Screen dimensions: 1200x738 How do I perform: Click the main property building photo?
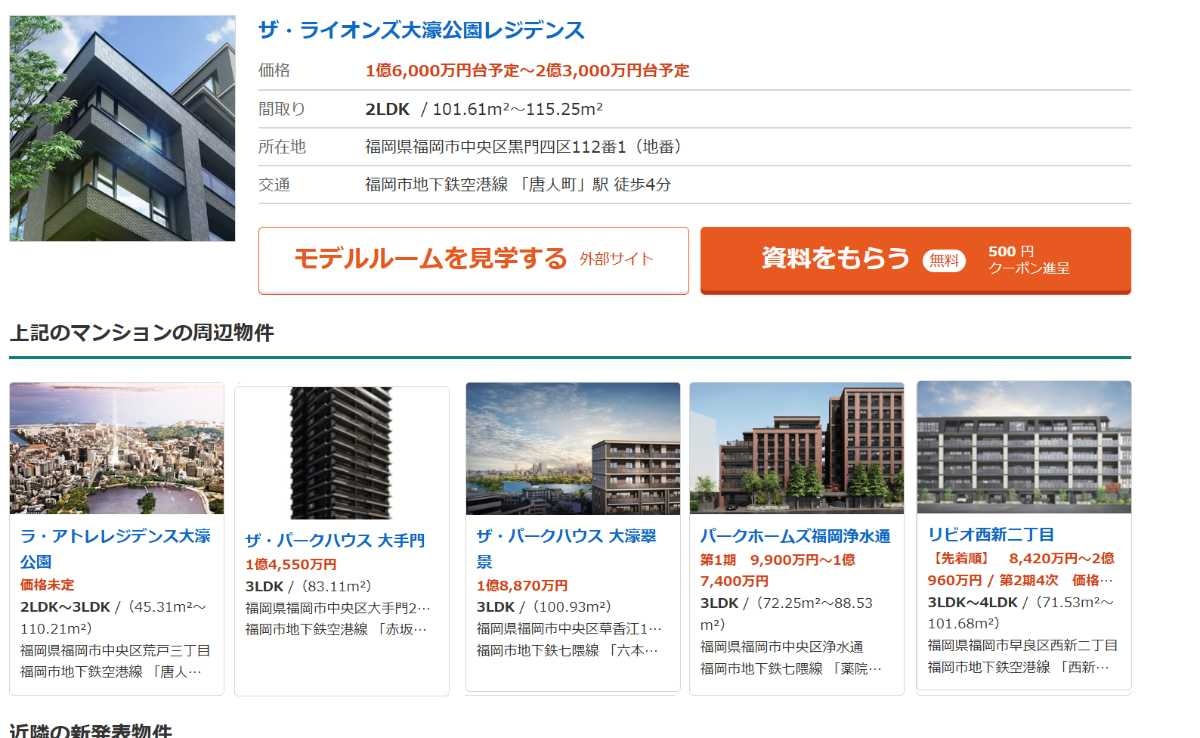pos(122,128)
